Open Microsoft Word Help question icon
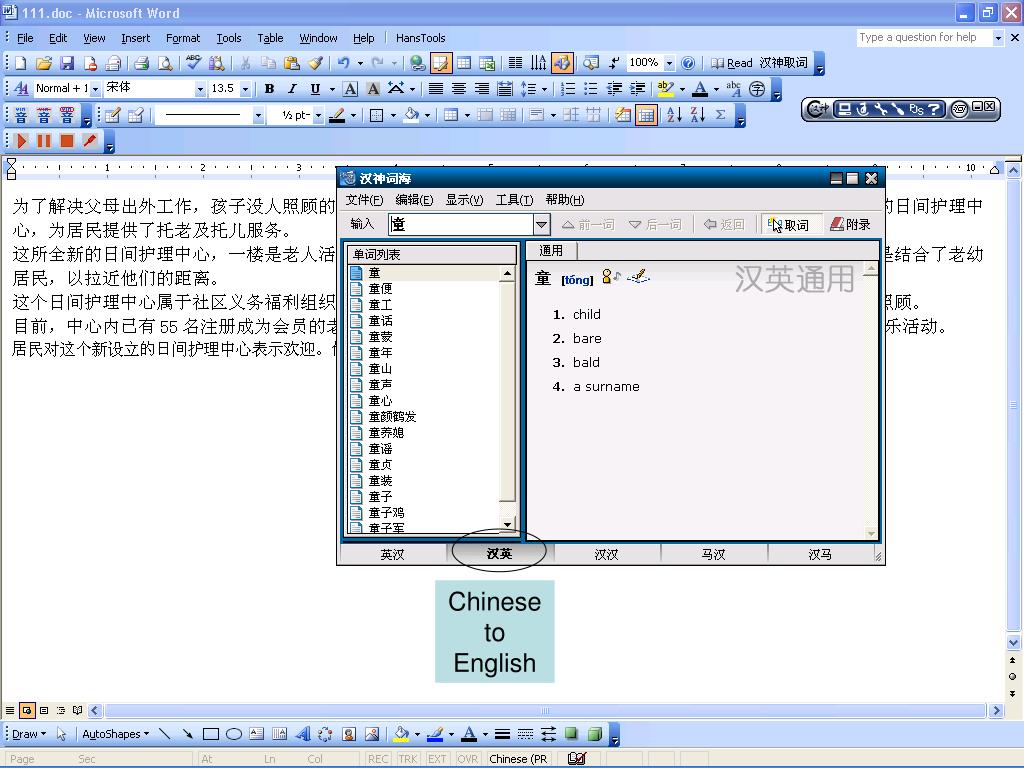 688,63
